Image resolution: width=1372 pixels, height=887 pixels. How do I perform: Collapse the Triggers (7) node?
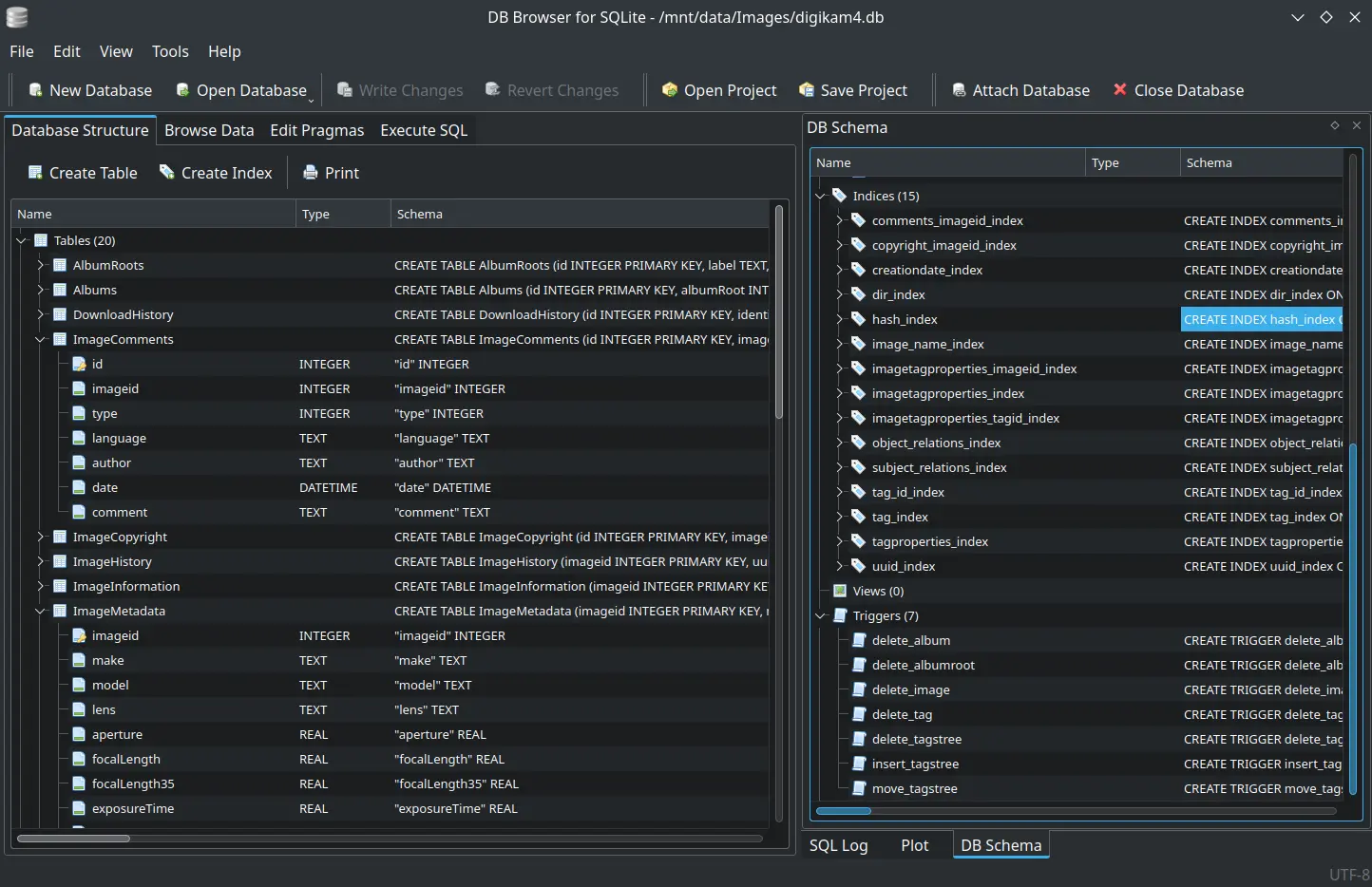(820, 615)
